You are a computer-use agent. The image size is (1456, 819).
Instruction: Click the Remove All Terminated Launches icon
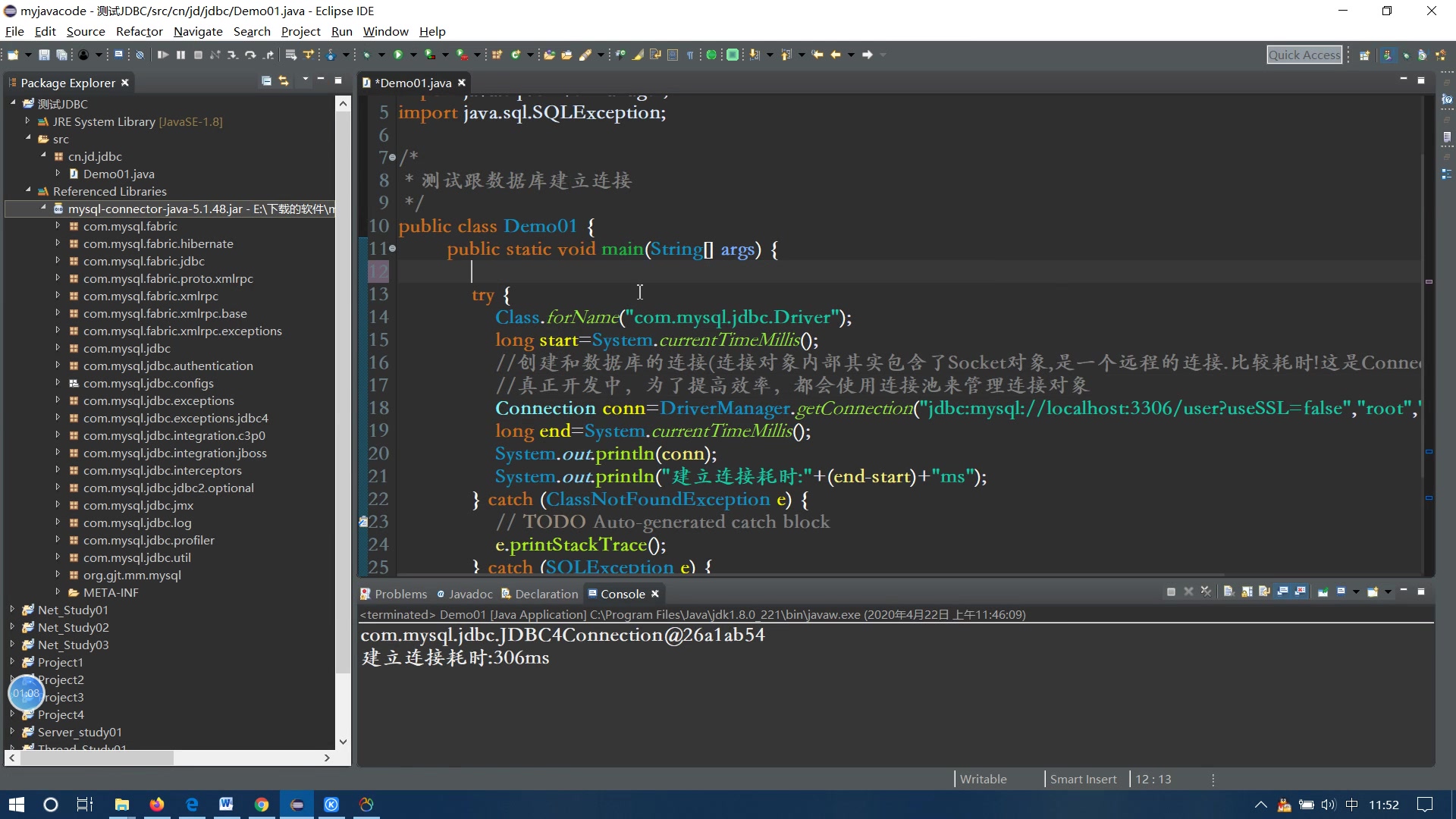coord(1206,591)
